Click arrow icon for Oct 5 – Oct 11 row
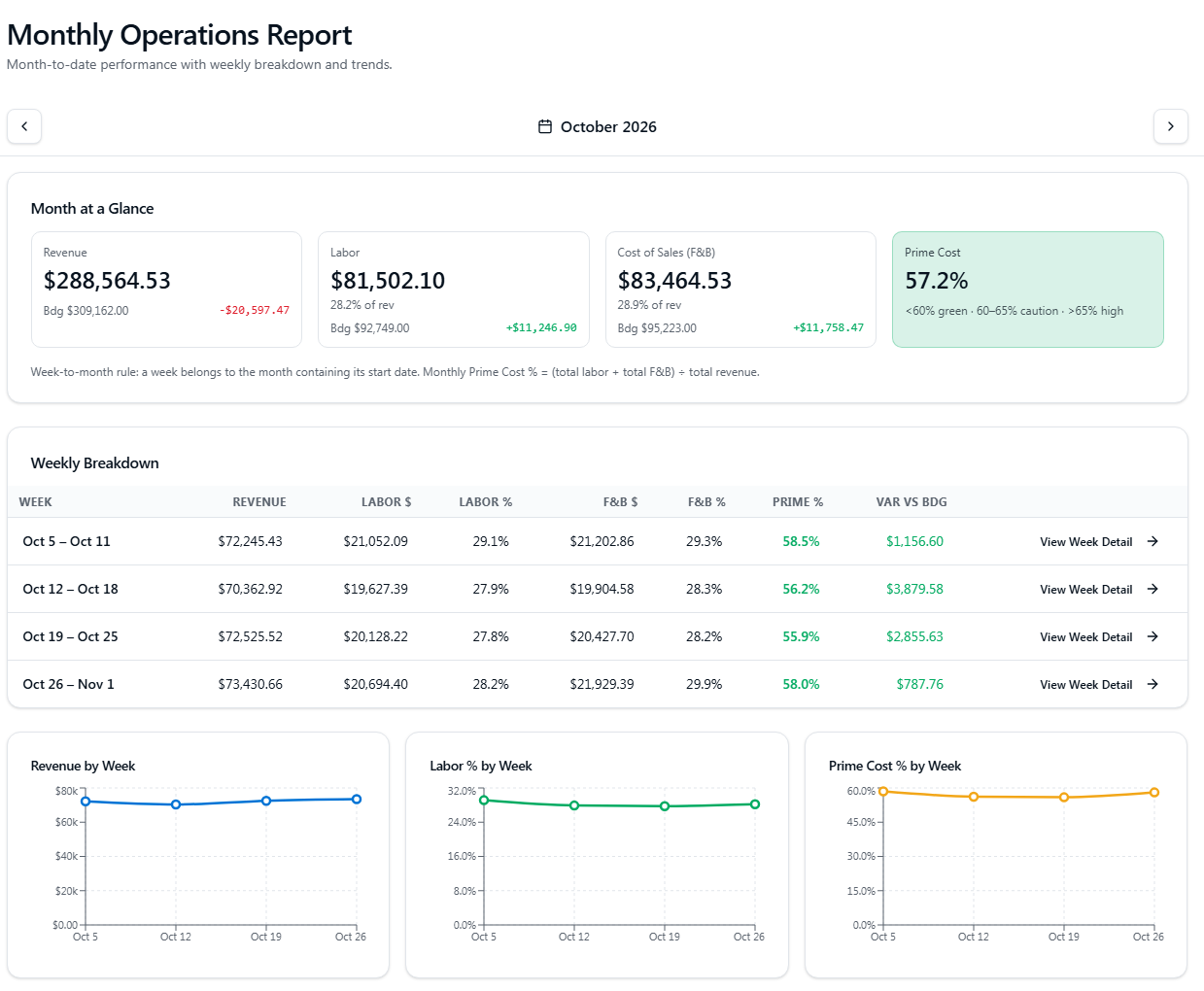 click(1152, 541)
